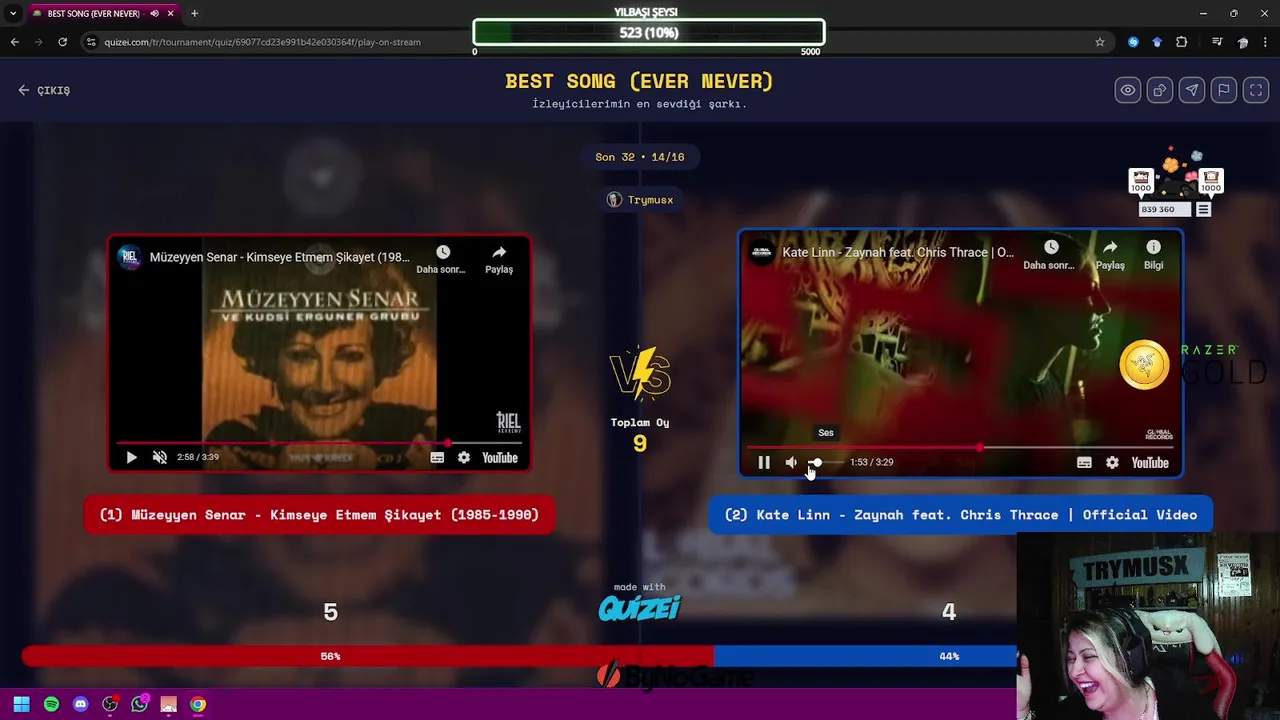
Task: Open settings gear on Müzeyyen Senar video
Action: tap(464, 457)
